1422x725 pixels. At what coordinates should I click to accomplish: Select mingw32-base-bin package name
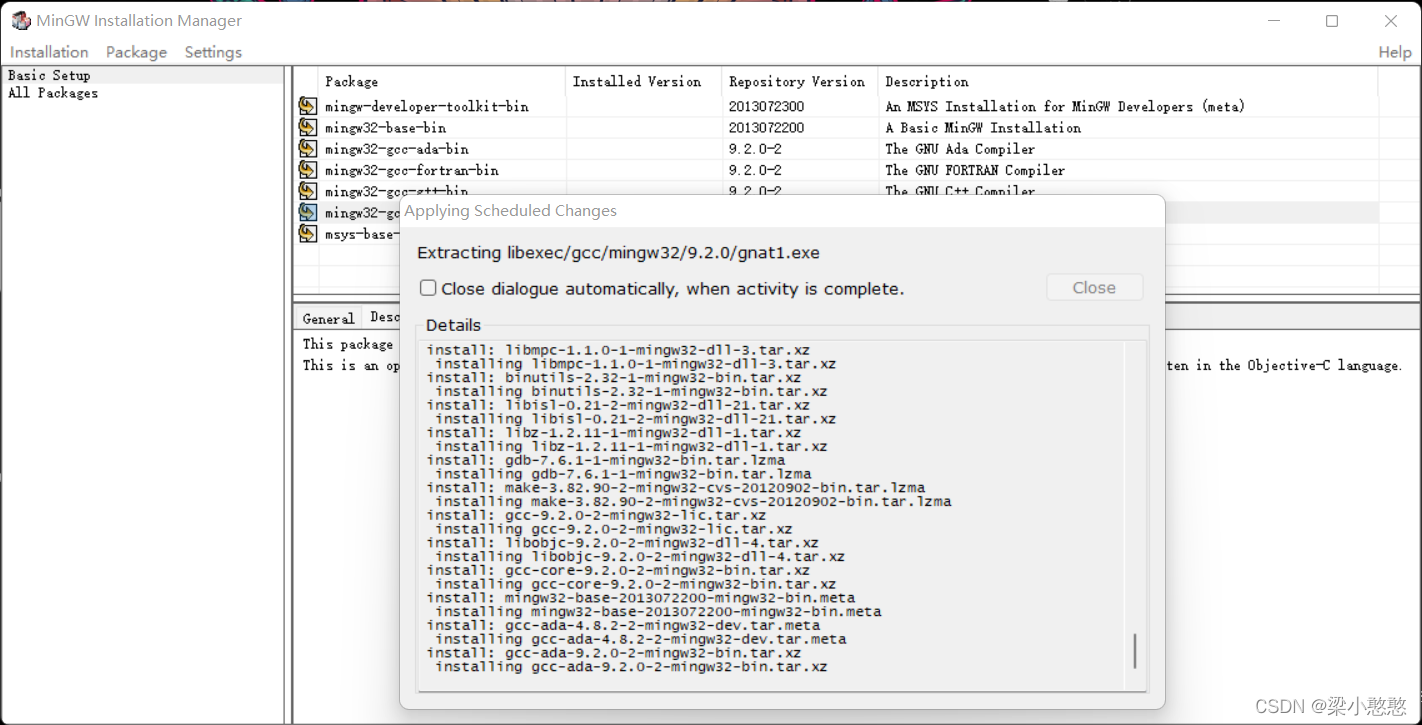pyautogui.click(x=385, y=127)
